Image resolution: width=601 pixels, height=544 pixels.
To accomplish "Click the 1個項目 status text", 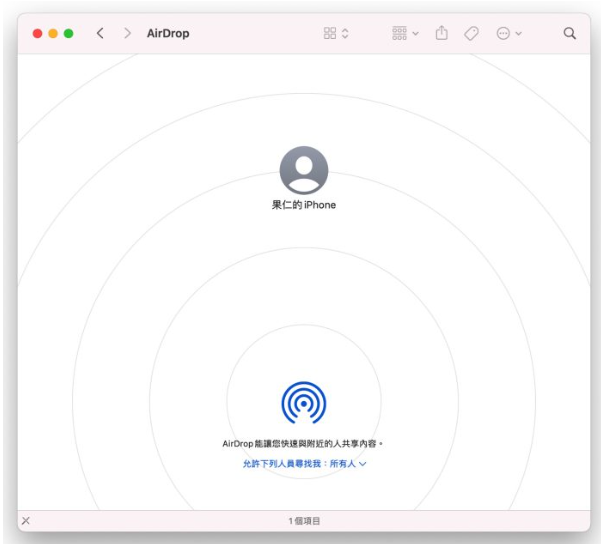I will pyautogui.click(x=304, y=521).
